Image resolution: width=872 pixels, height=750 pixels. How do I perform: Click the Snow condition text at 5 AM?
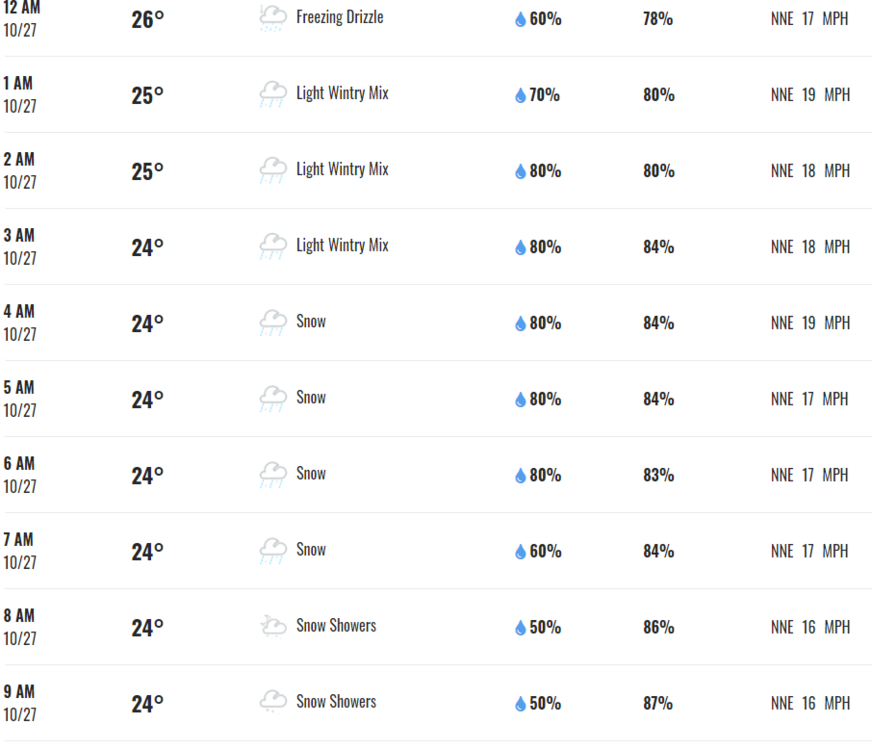click(x=311, y=397)
